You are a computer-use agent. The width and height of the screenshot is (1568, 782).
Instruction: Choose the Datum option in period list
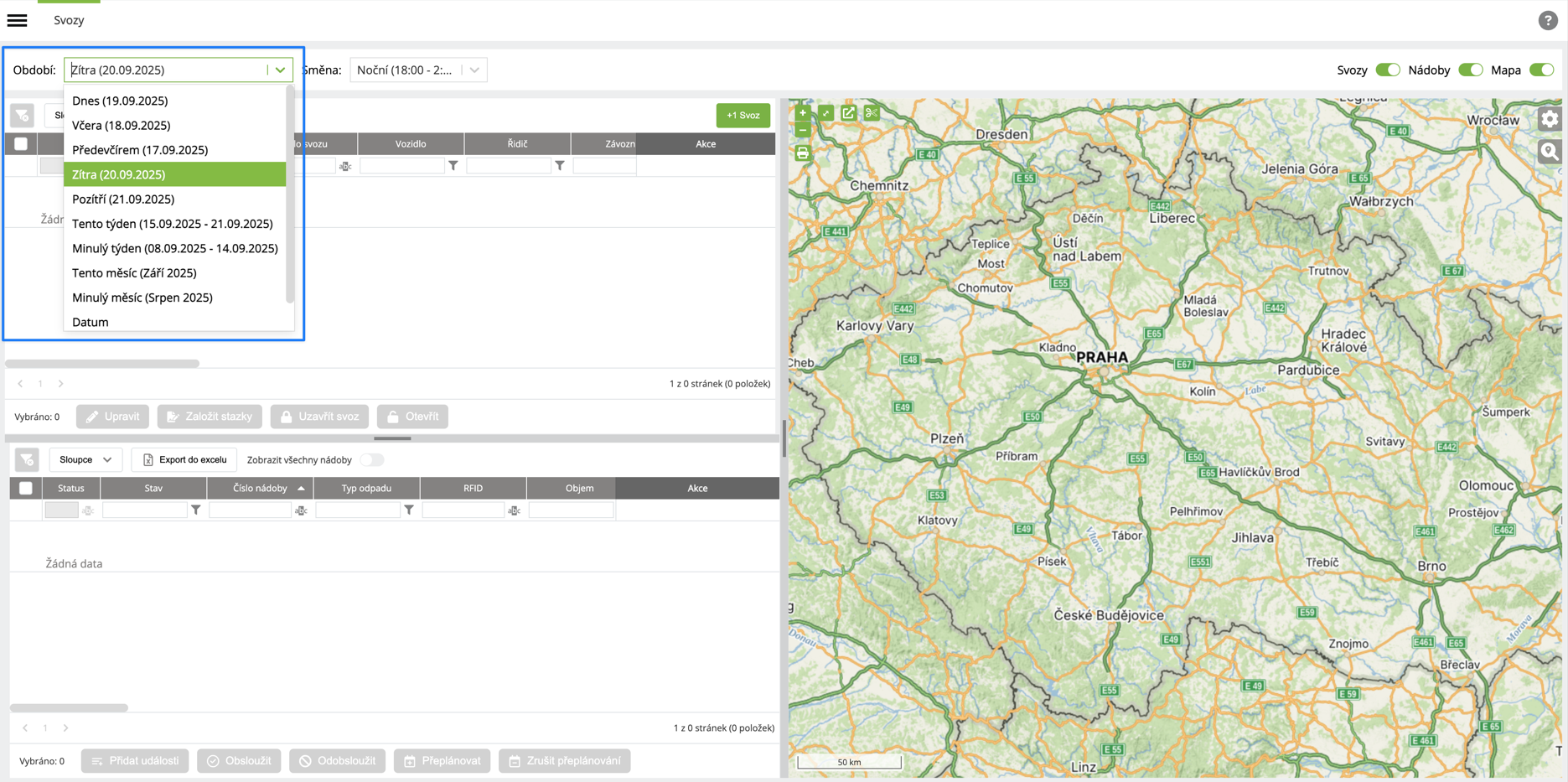pos(175,322)
